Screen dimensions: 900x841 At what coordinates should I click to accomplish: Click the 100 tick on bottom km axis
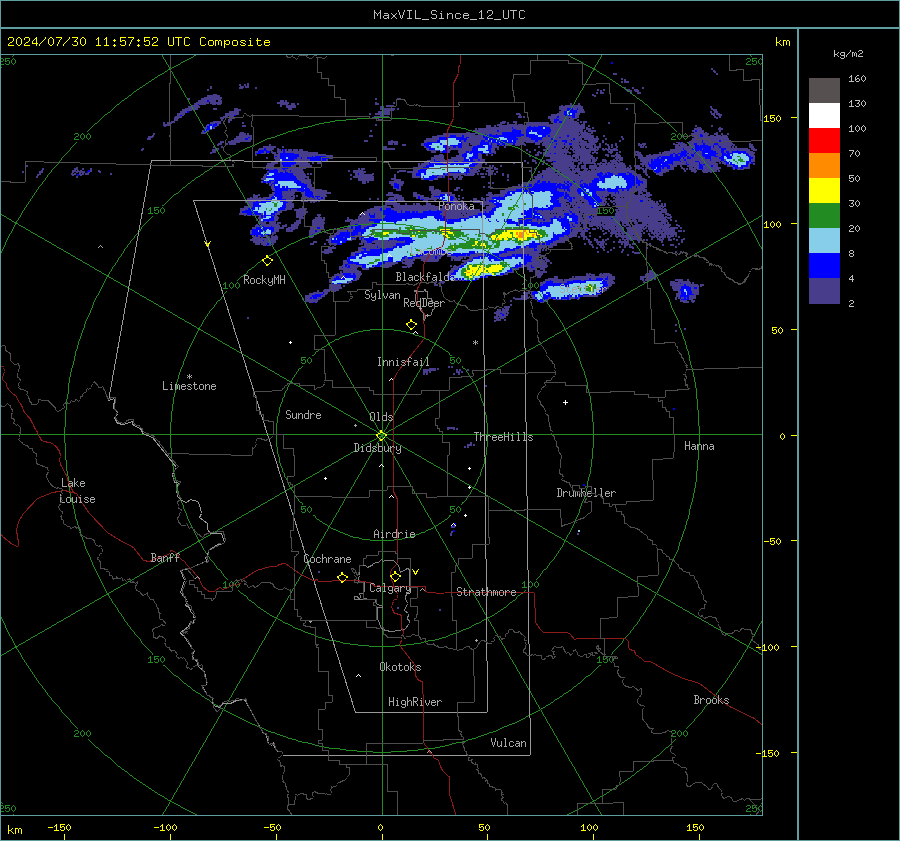pyautogui.click(x=589, y=828)
